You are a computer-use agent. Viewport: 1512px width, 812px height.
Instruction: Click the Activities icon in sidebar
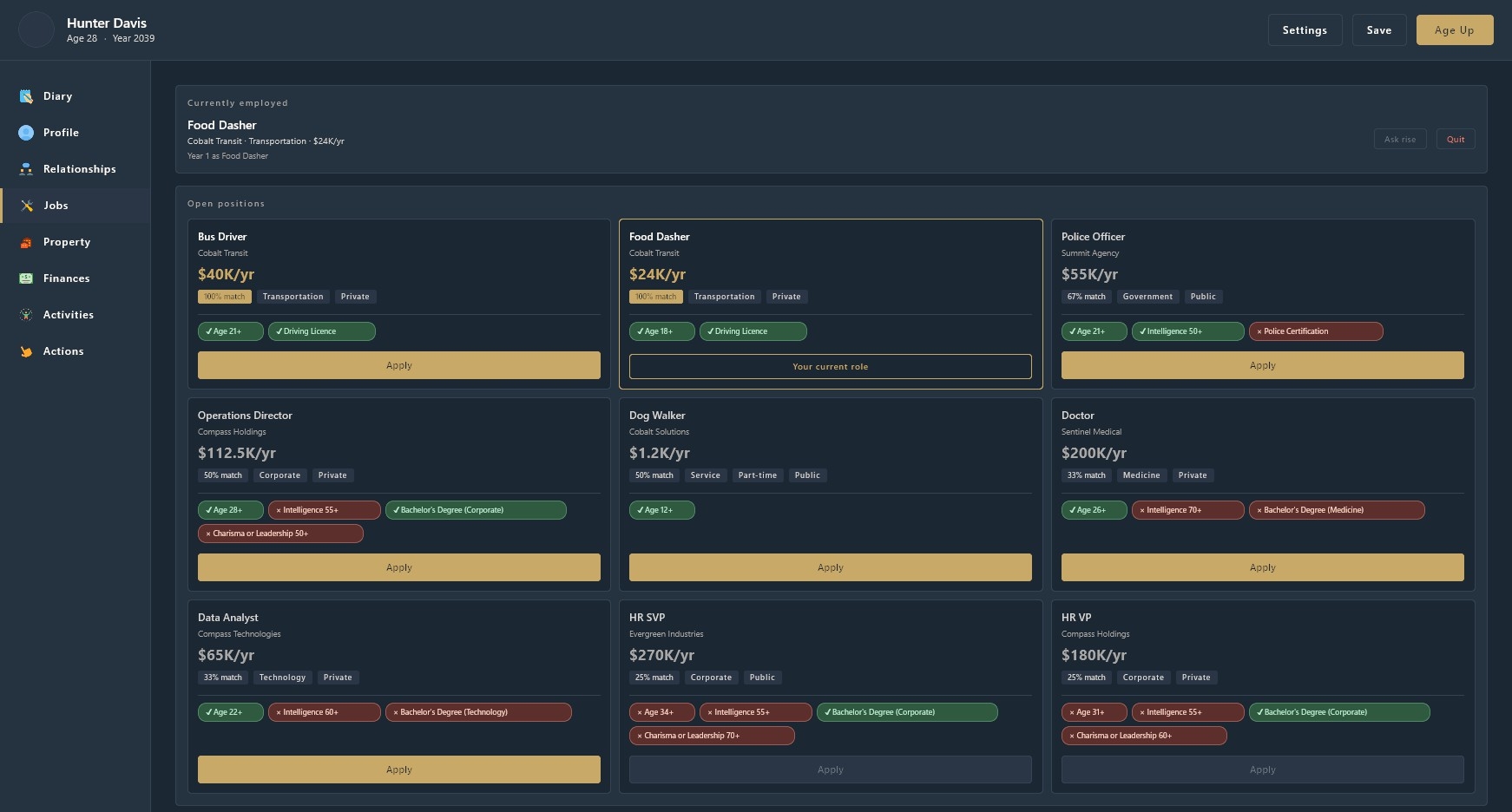point(26,315)
